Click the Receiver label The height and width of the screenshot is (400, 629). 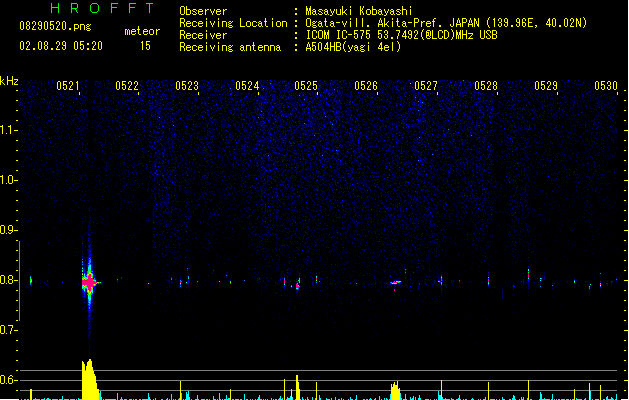(x=203, y=35)
